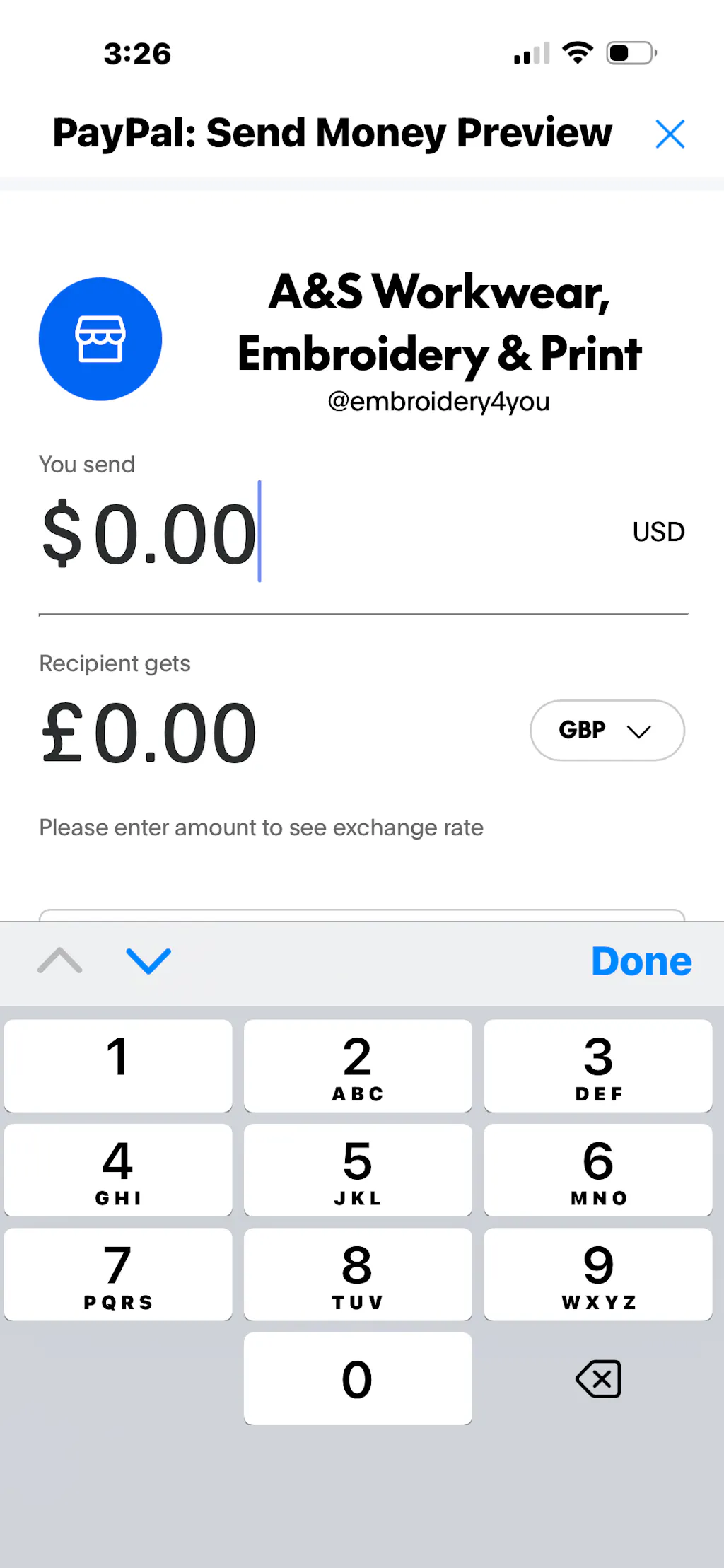Tap the blue storefront merchant icon
The width and height of the screenshot is (724, 1568).
tap(100, 339)
